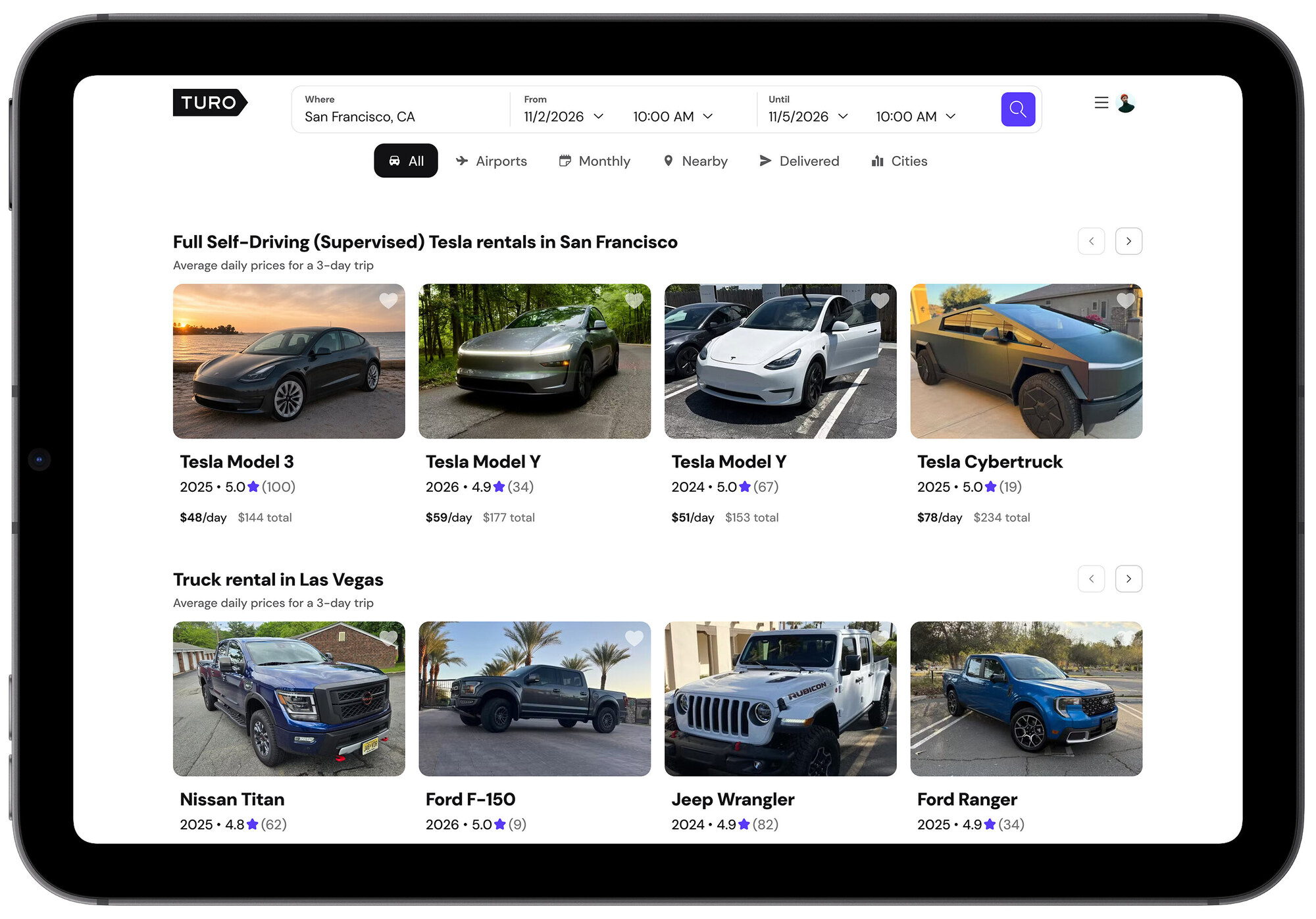Show previous Las Vegas truck rentals
The height and width of the screenshot is (919, 1316).
1091,579
